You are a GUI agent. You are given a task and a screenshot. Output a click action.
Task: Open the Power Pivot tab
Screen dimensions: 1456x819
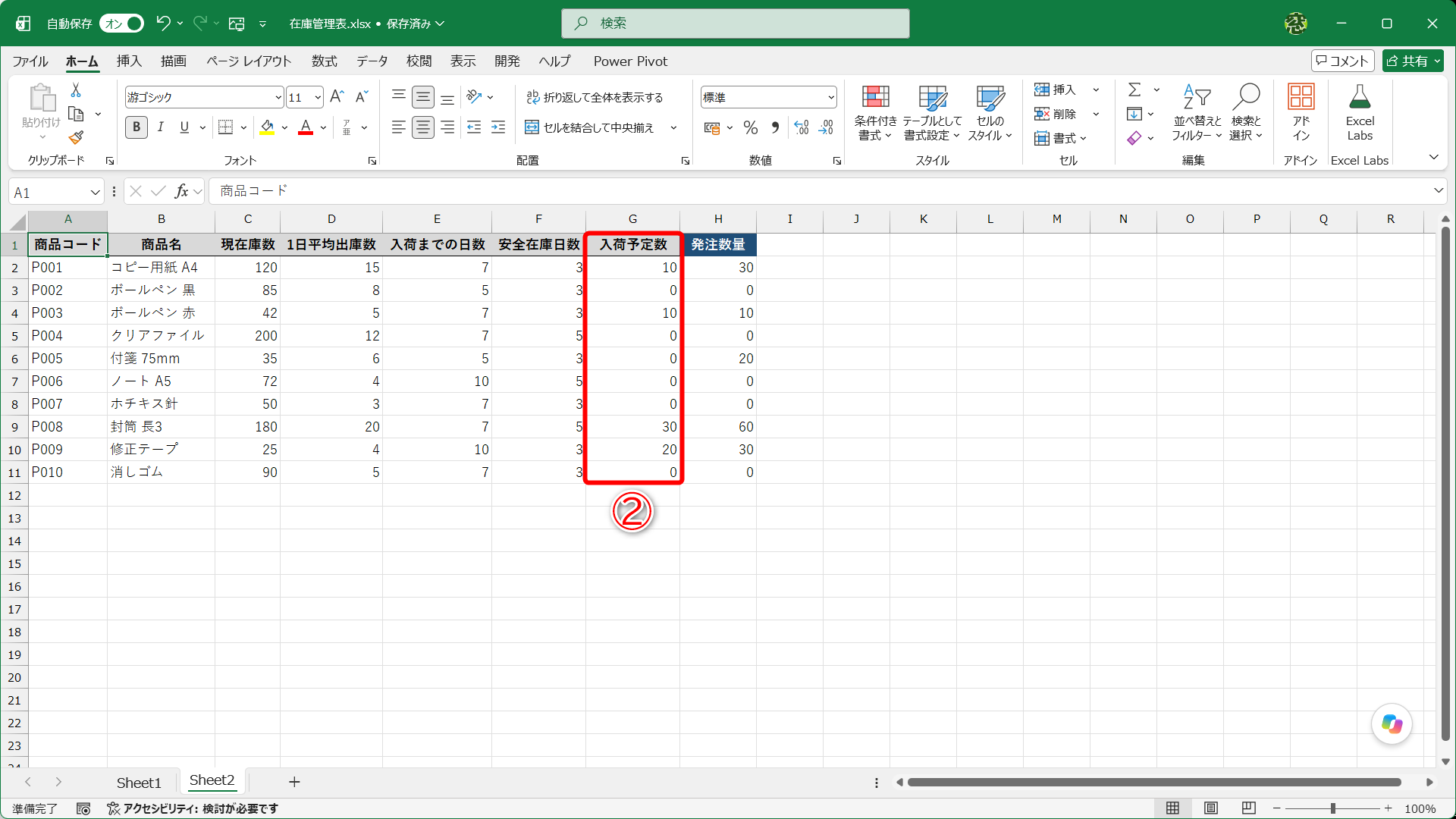tap(631, 61)
